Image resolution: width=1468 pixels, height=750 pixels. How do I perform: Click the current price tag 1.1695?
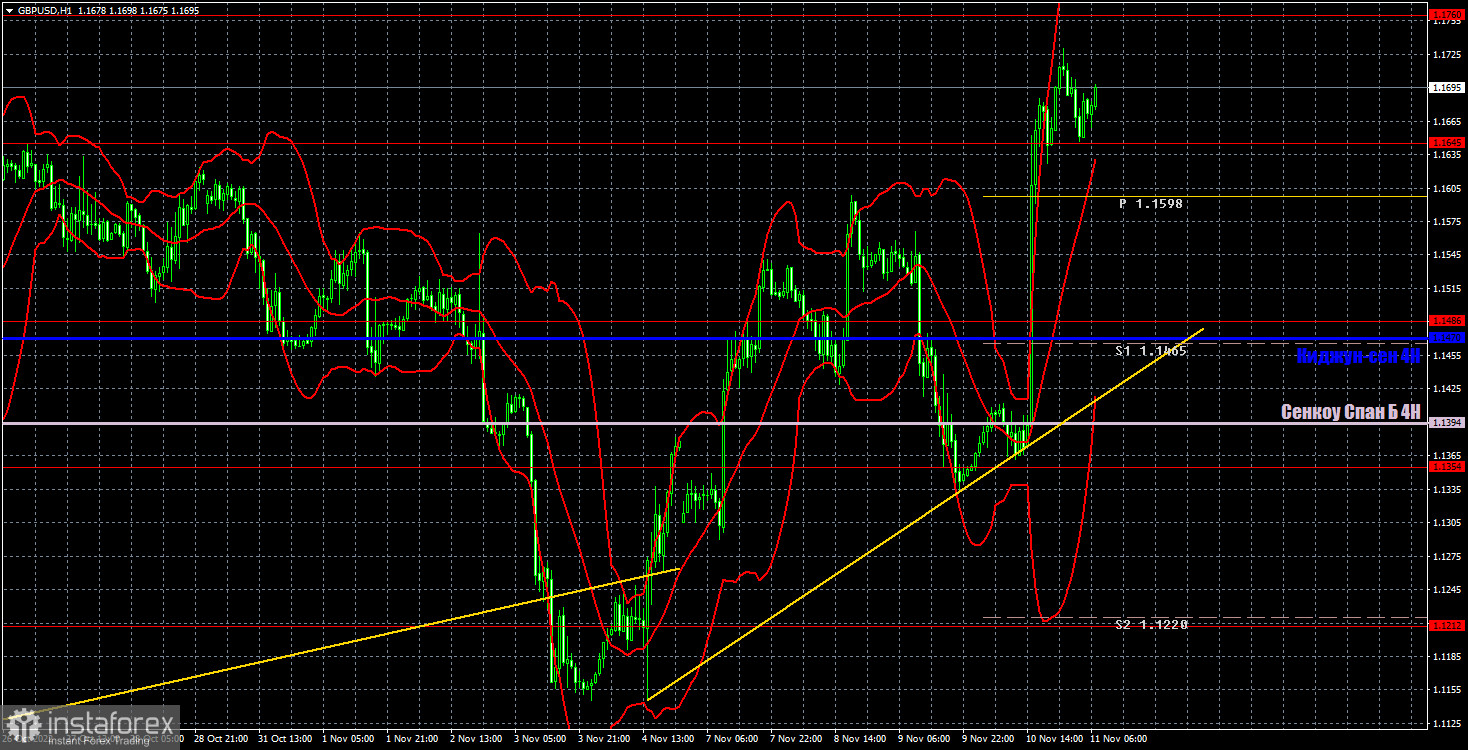1447,88
